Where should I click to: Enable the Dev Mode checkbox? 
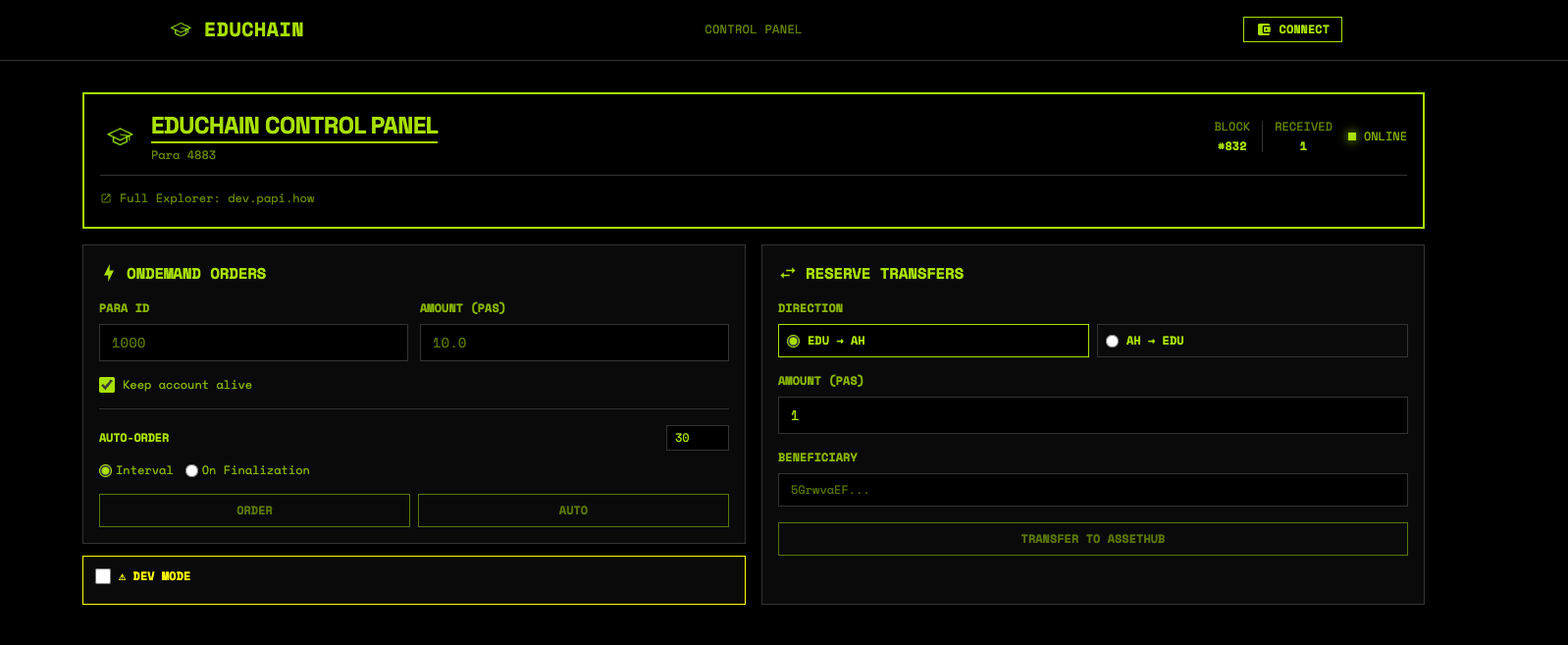(x=103, y=576)
